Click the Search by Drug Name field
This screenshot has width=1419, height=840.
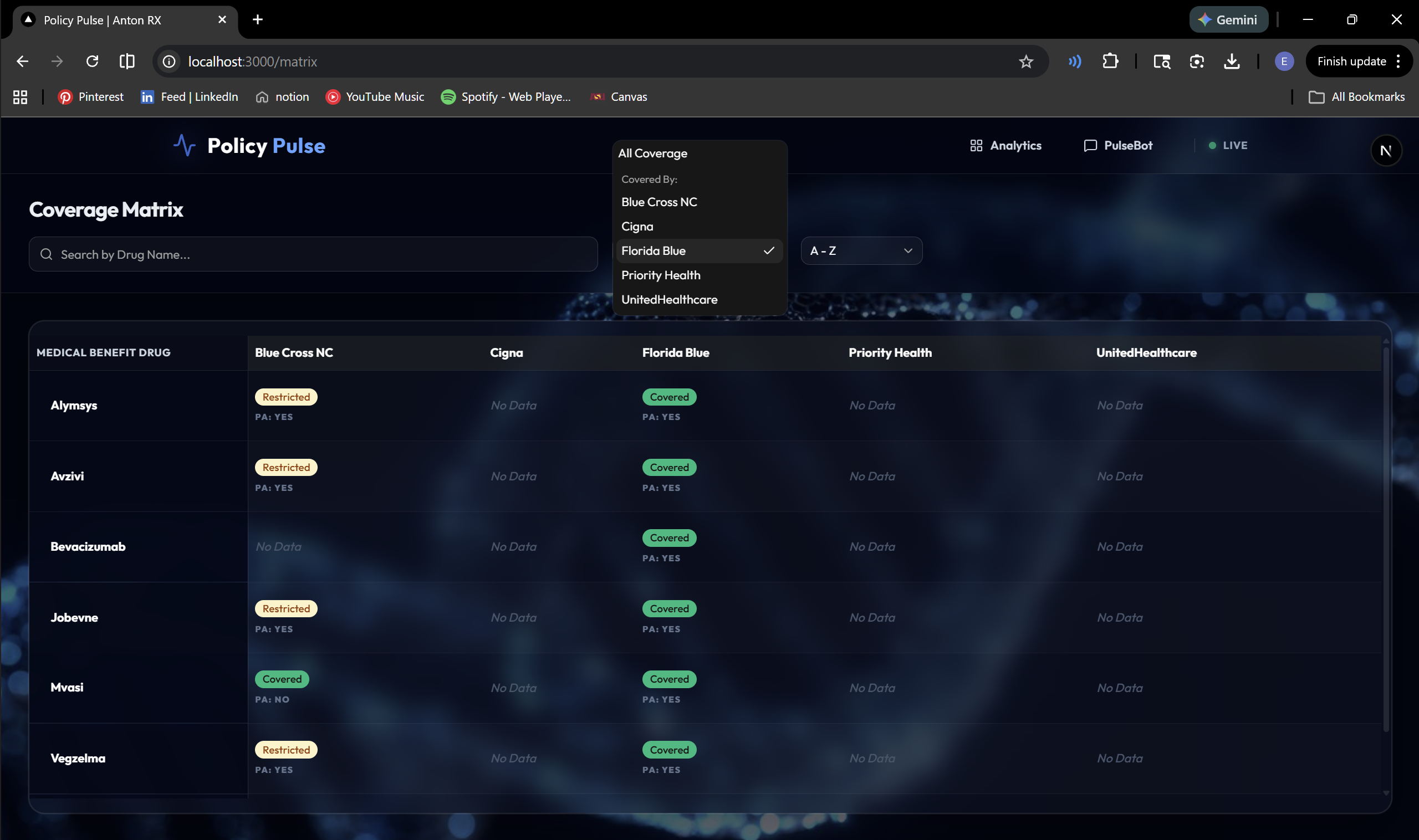pyautogui.click(x=313, y=255)
